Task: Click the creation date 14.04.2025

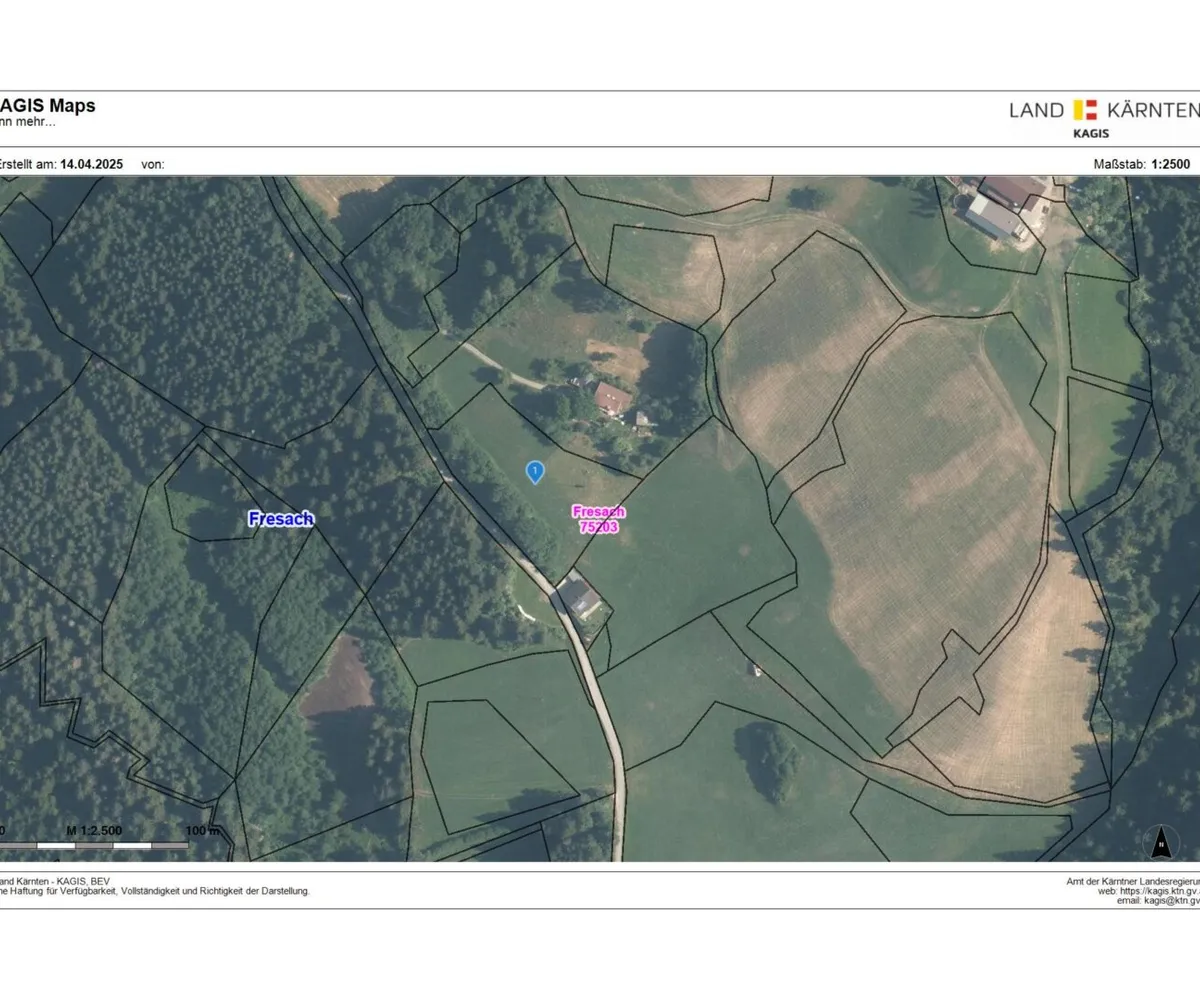Action: click(x=92, y=164)
